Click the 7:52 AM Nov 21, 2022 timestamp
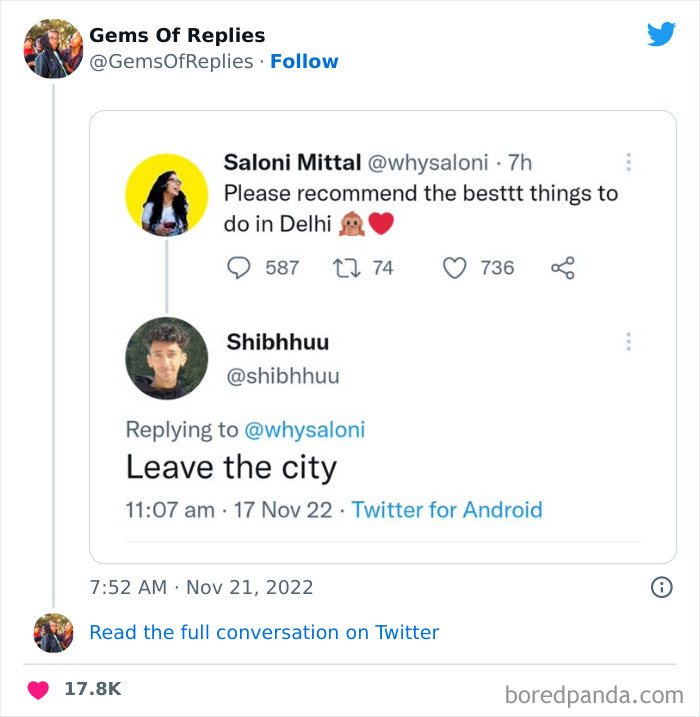The image size is (700, 717). (201, 587)
